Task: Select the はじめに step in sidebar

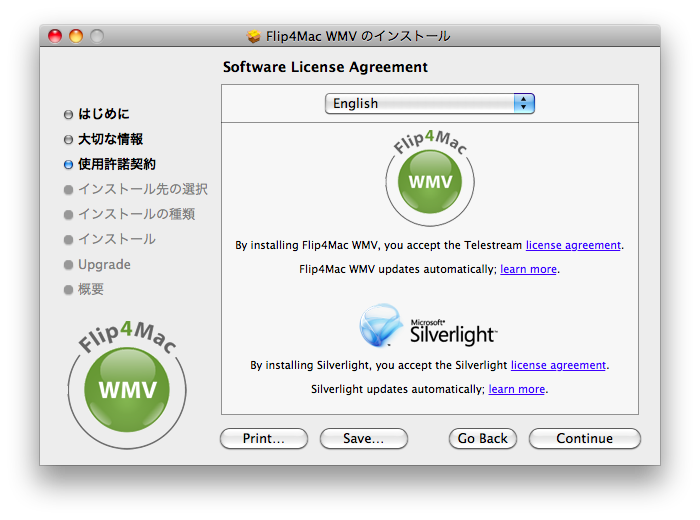Action: 104,114
